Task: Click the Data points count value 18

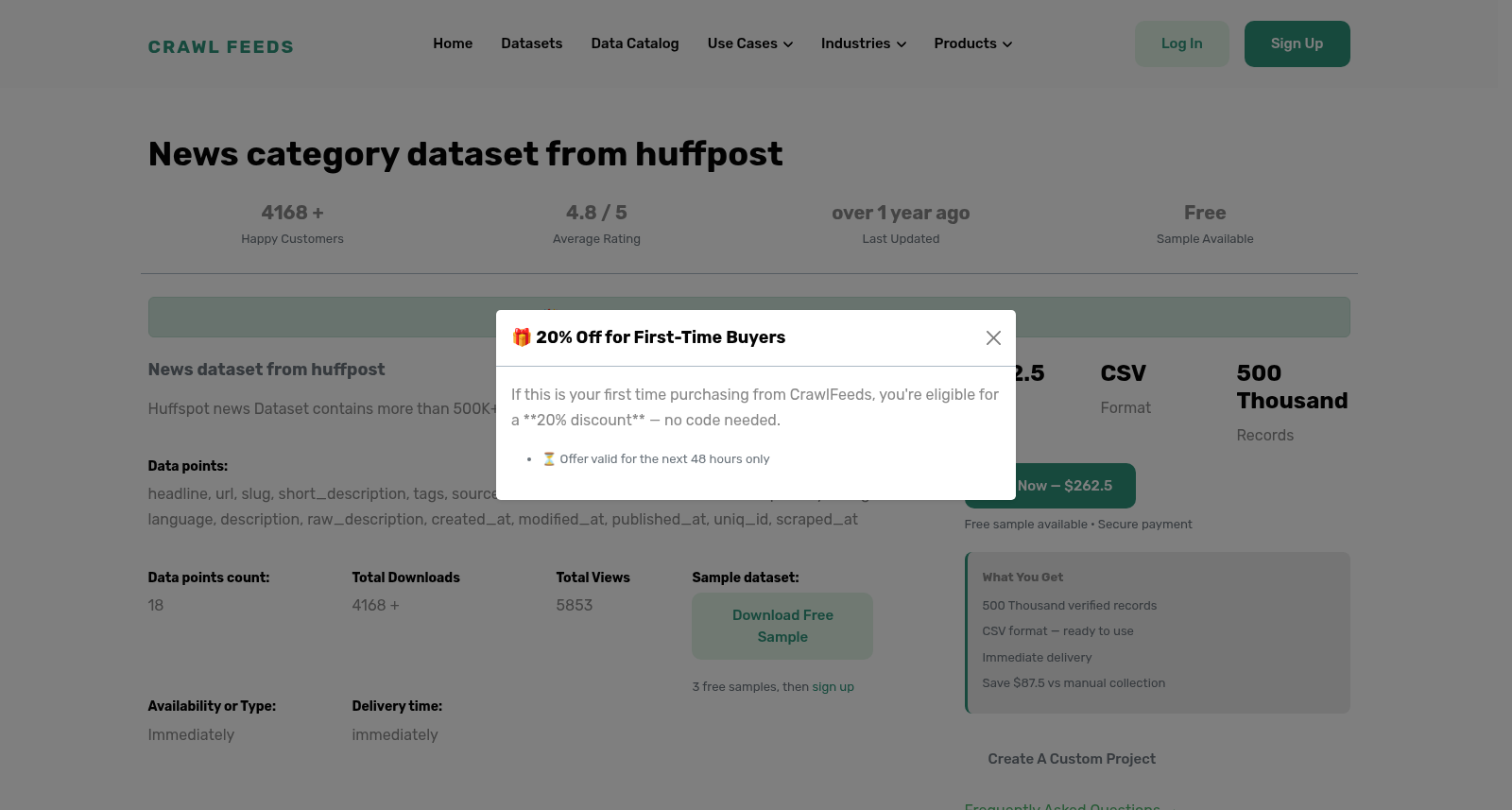Action: click(156, 605)
